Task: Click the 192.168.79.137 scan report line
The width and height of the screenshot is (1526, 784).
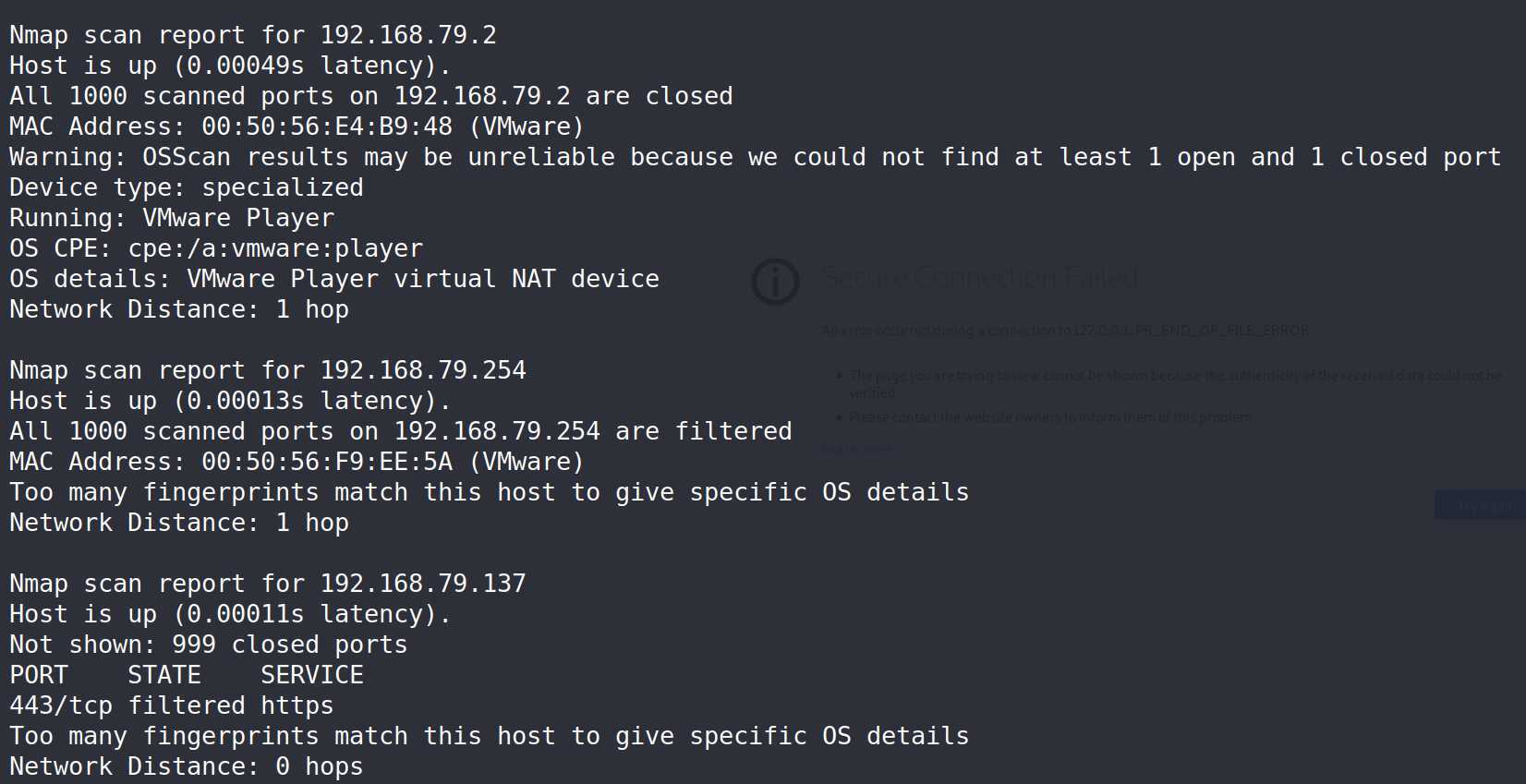Action: pyautogui.click(x=268, y=584)
